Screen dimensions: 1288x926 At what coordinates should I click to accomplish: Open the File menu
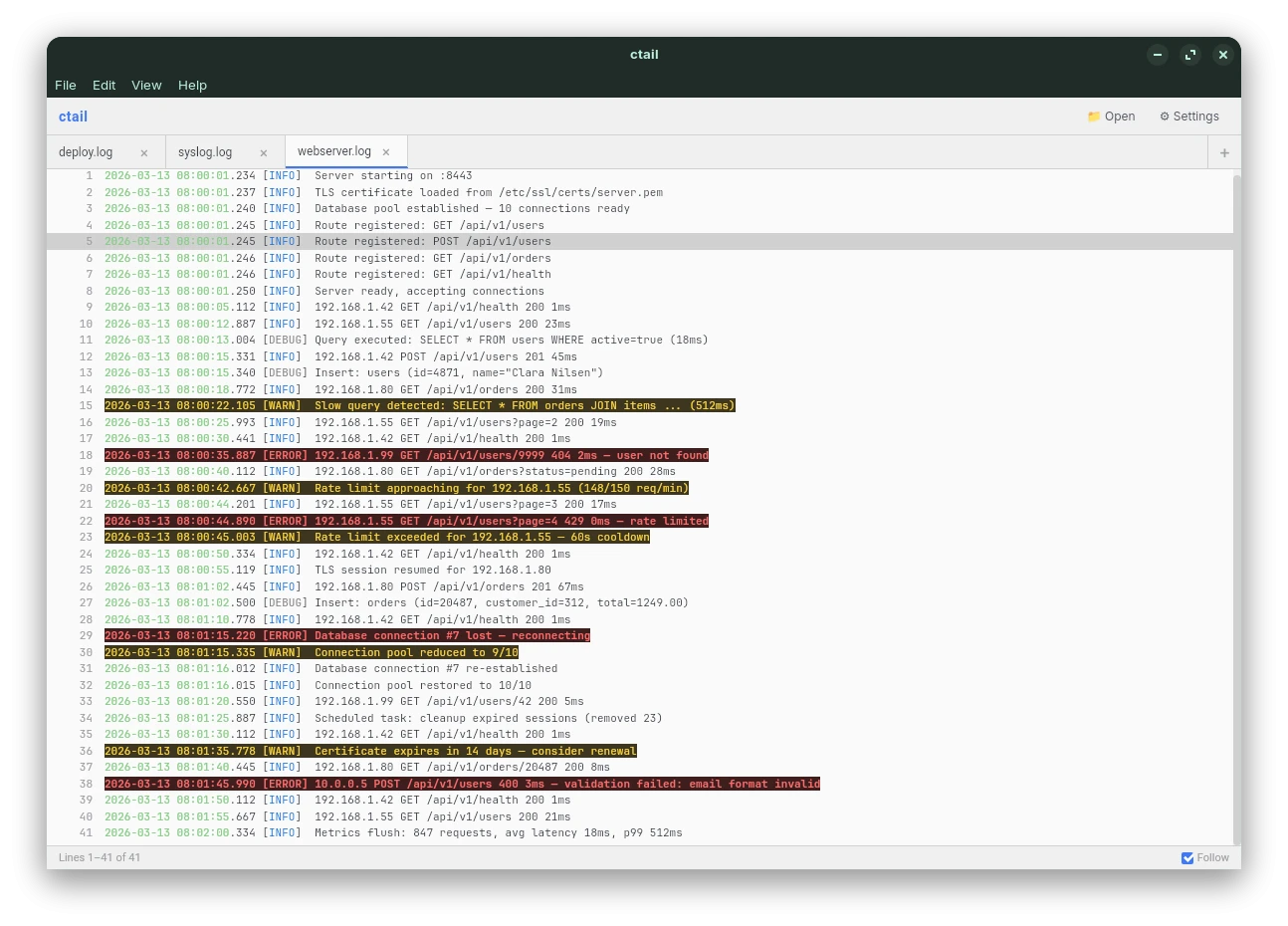tap(66, 86)
